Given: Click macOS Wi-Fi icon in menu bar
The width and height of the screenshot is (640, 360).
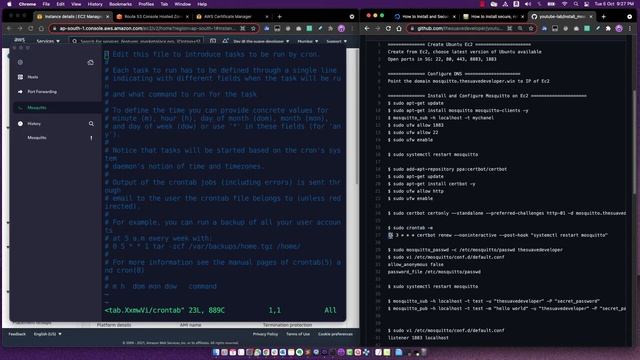Looking at the screenshot, I should pos(564,4).
